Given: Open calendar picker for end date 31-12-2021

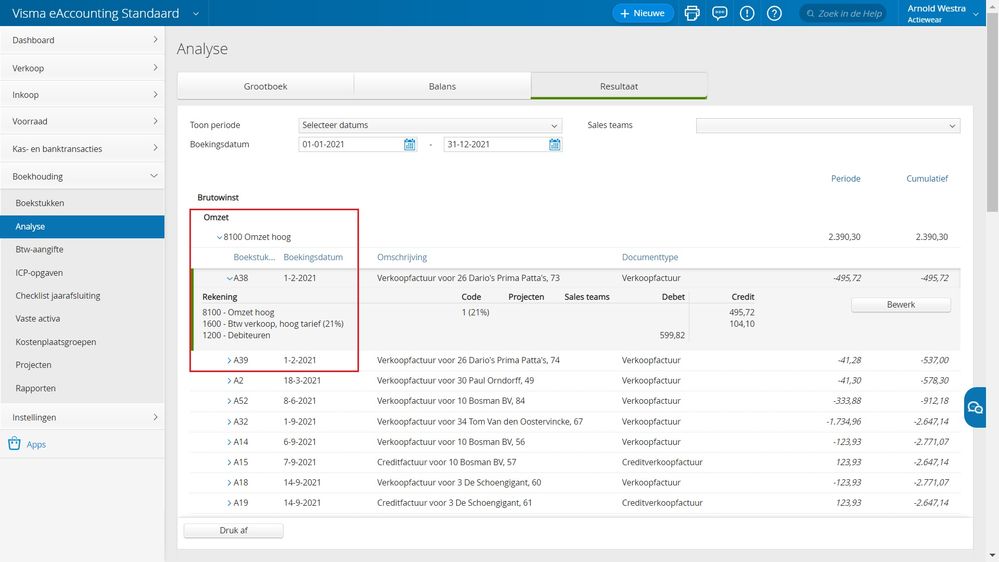Looking at the screenshot, I should [x=554, y=145].
